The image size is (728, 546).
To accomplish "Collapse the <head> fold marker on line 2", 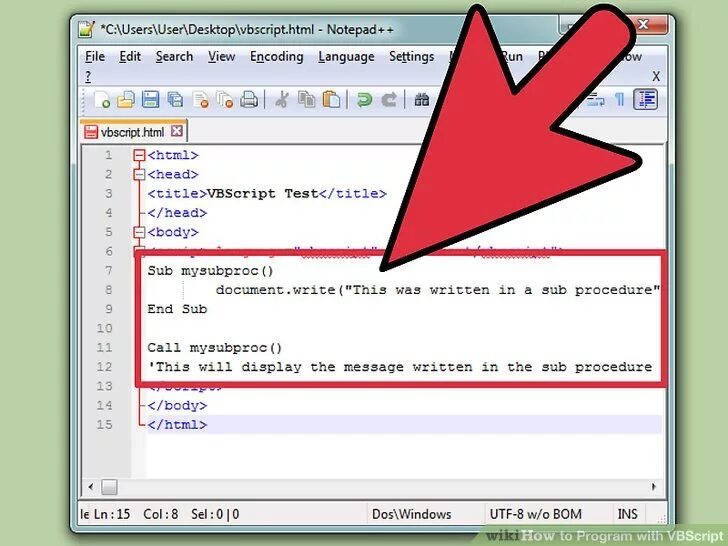I will pyautogui.click(x=139, y=175).
